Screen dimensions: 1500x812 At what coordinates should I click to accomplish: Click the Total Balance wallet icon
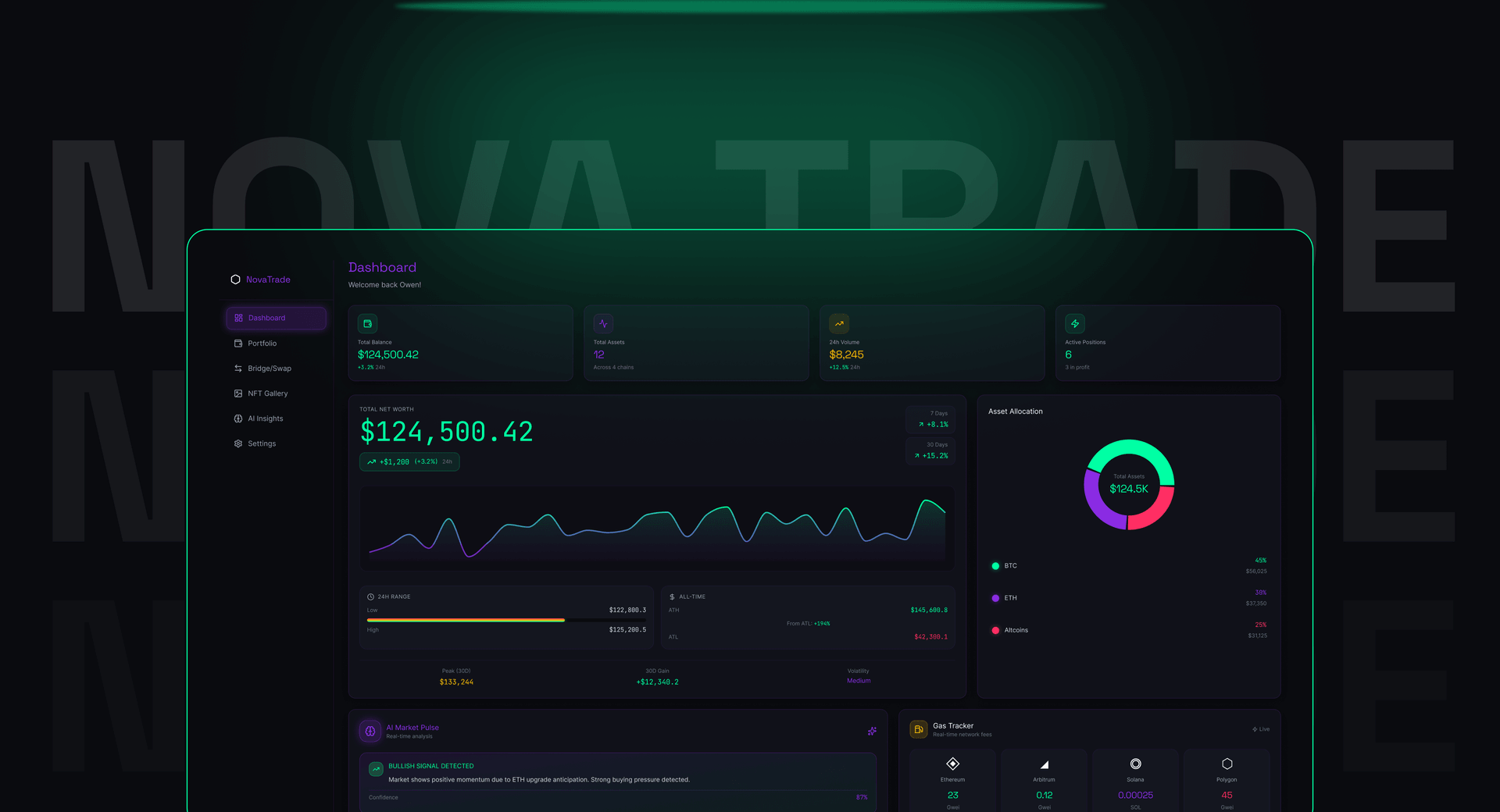(x=367, y=323)
